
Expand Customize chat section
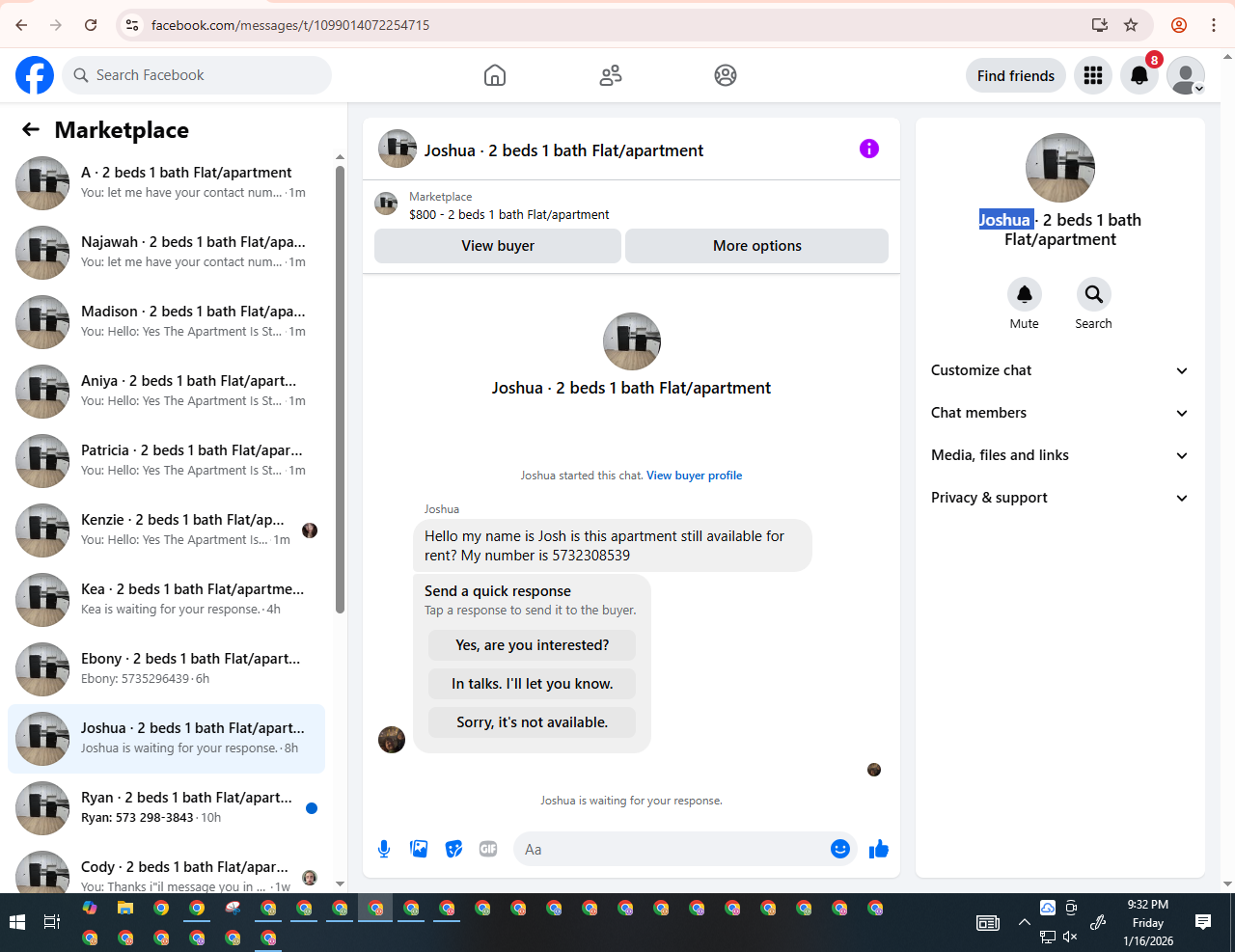click(x=1060, y=370)
